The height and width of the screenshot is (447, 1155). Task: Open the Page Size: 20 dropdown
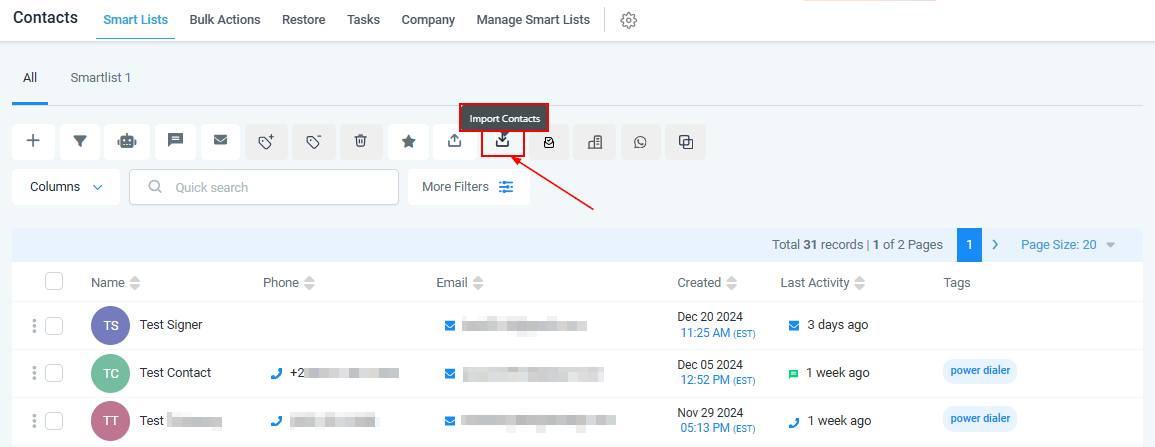[x=1068, y=244]
